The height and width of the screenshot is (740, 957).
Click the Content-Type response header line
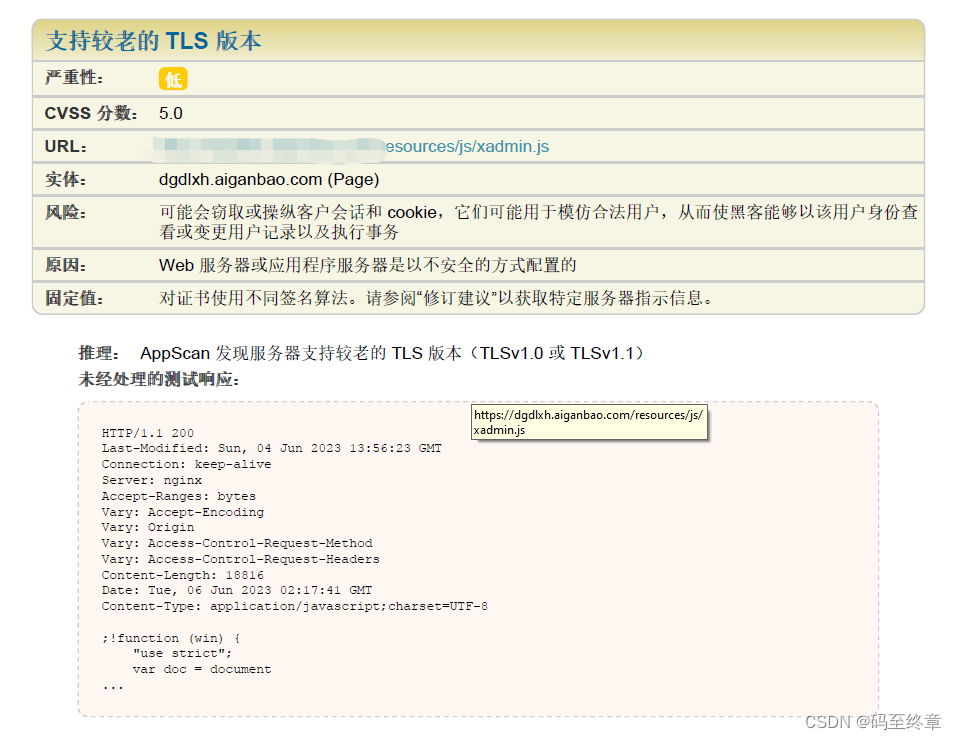coord(294,606)
